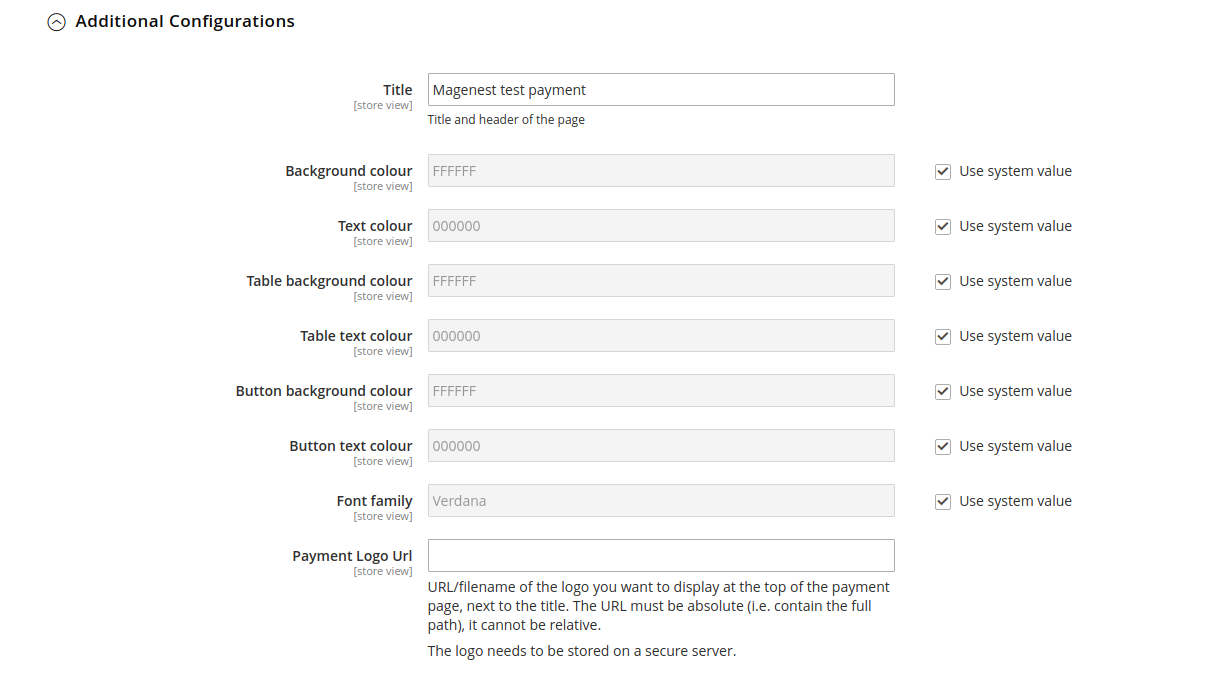
Task: Disable system value for Button text colour
Action: [x=943, y=447]
